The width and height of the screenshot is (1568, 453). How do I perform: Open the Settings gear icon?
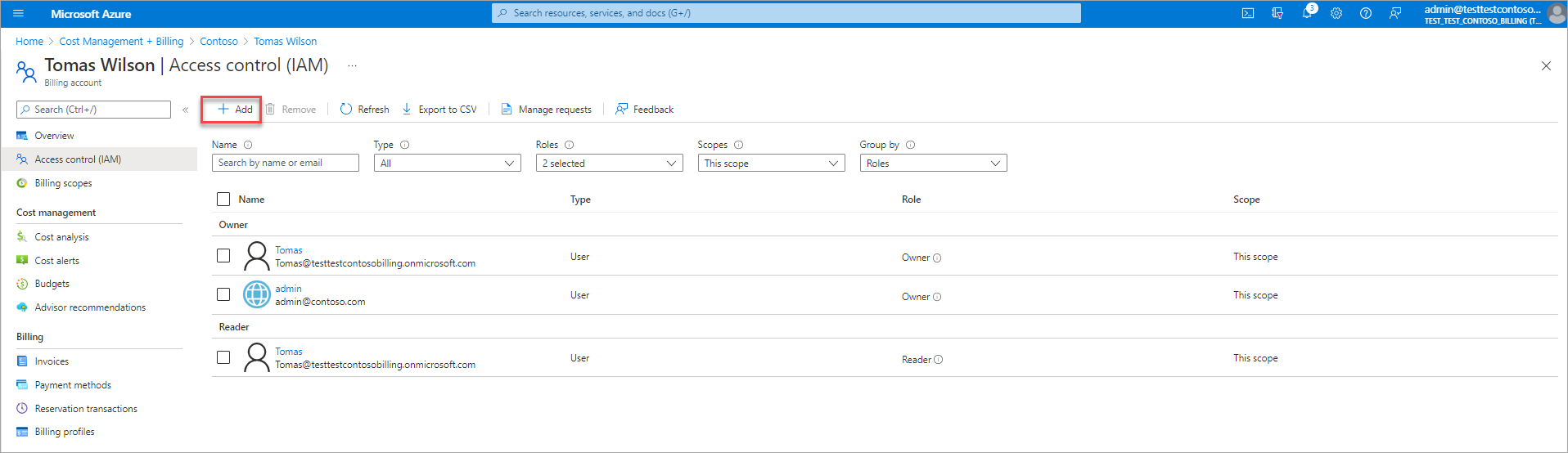(x=1336, y=13)
